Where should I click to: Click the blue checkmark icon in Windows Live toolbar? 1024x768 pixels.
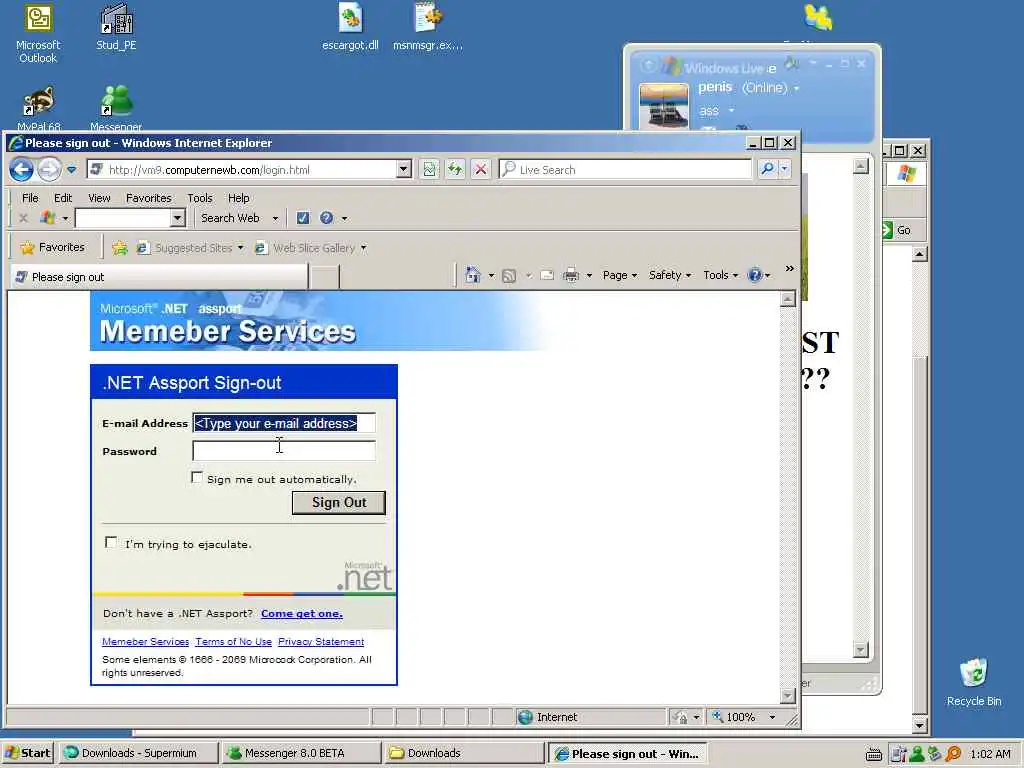click(302, 218)
